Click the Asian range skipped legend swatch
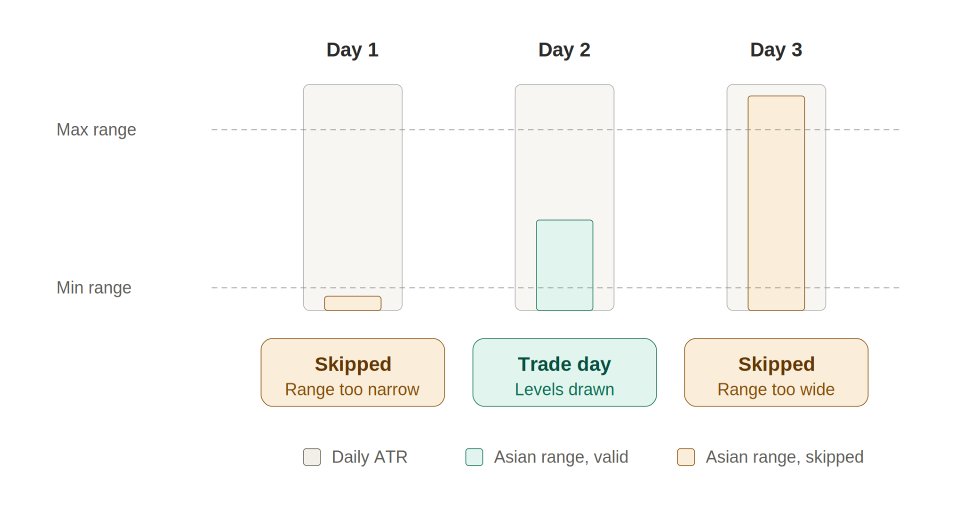Image resolution: width=960 pixels, height=508 pixels. 686,457
